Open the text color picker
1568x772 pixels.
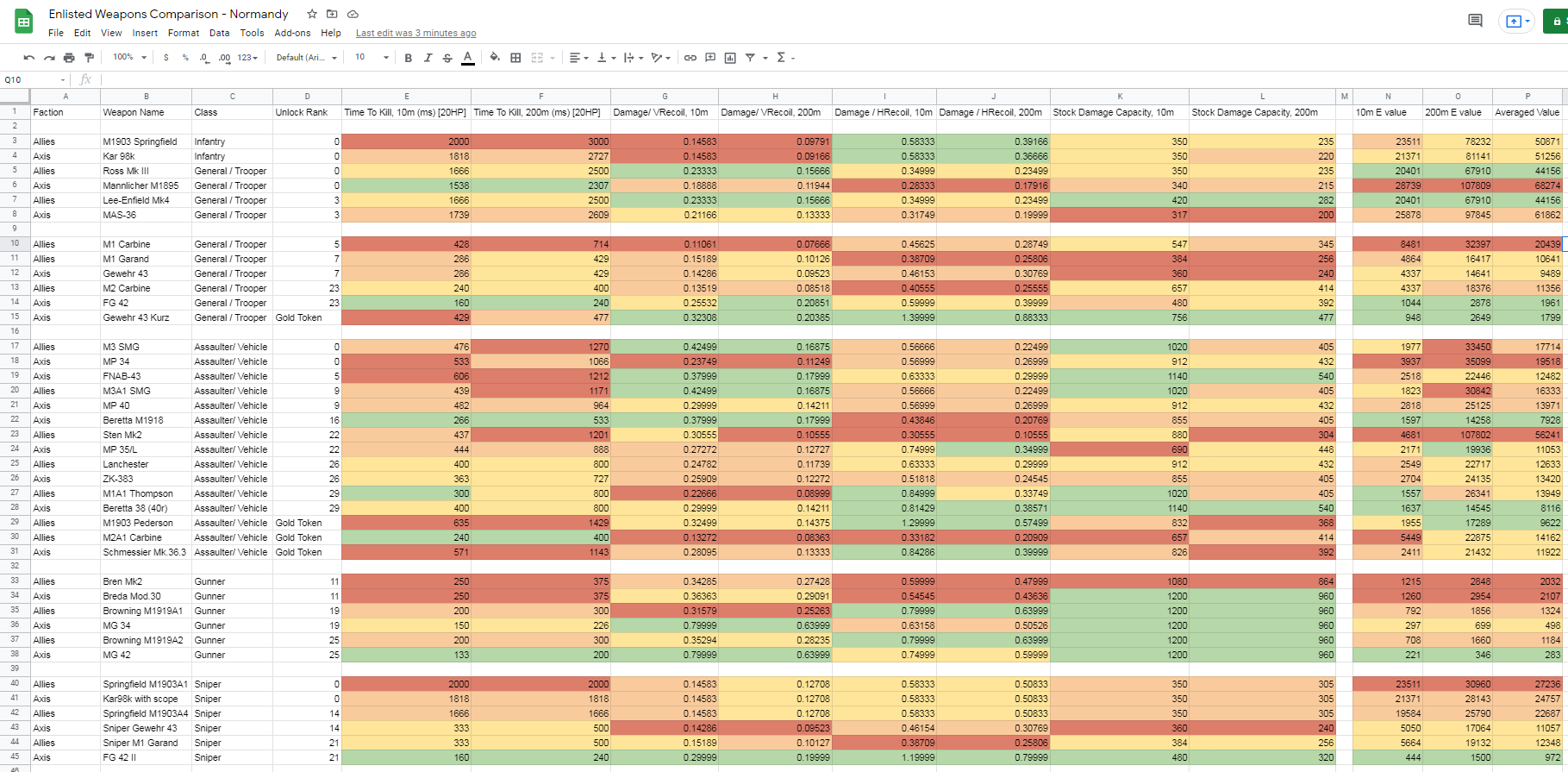coord(467,58)
